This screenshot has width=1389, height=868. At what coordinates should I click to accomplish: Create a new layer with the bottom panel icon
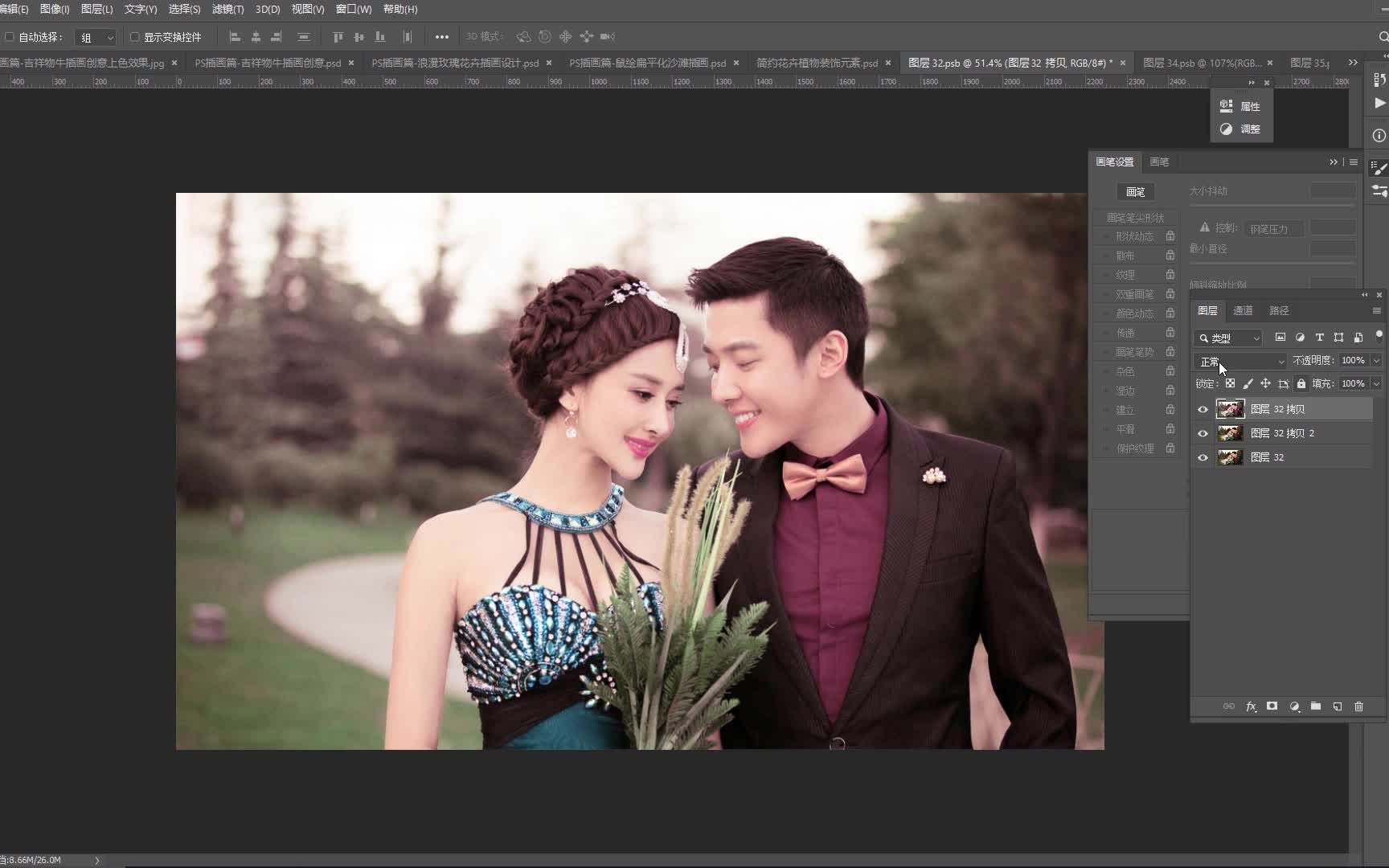(1338, 706)
